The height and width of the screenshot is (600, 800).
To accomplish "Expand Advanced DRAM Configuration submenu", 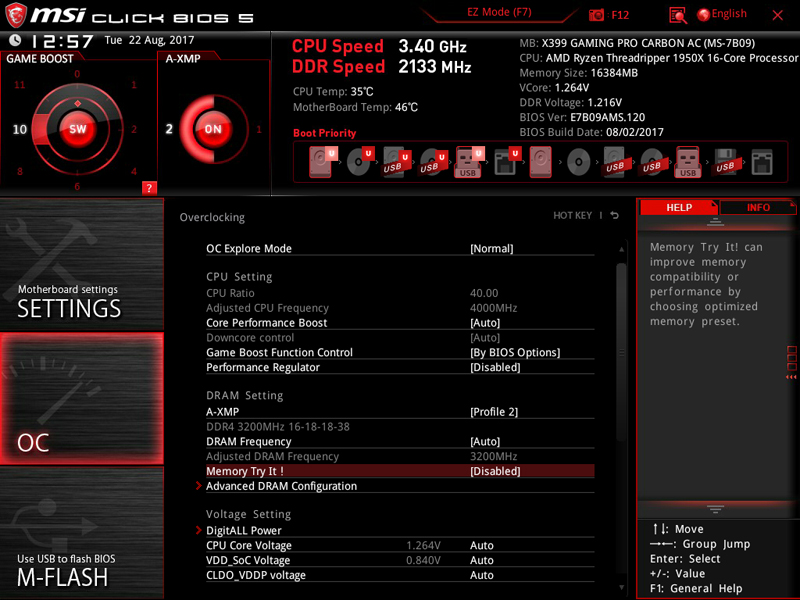I will tap(281, 486).
